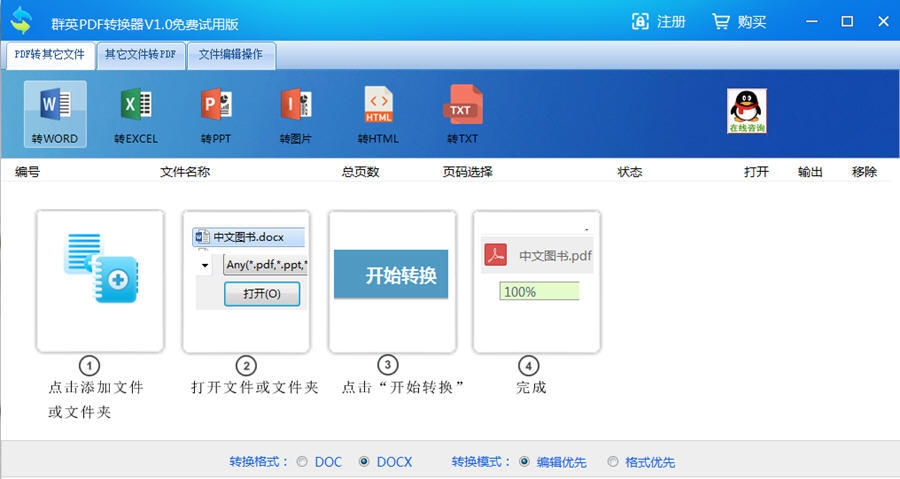This screenshot has width=900, height=479.
Task: Click the 页码选择 column header
Action: click(x=467, y=172)
